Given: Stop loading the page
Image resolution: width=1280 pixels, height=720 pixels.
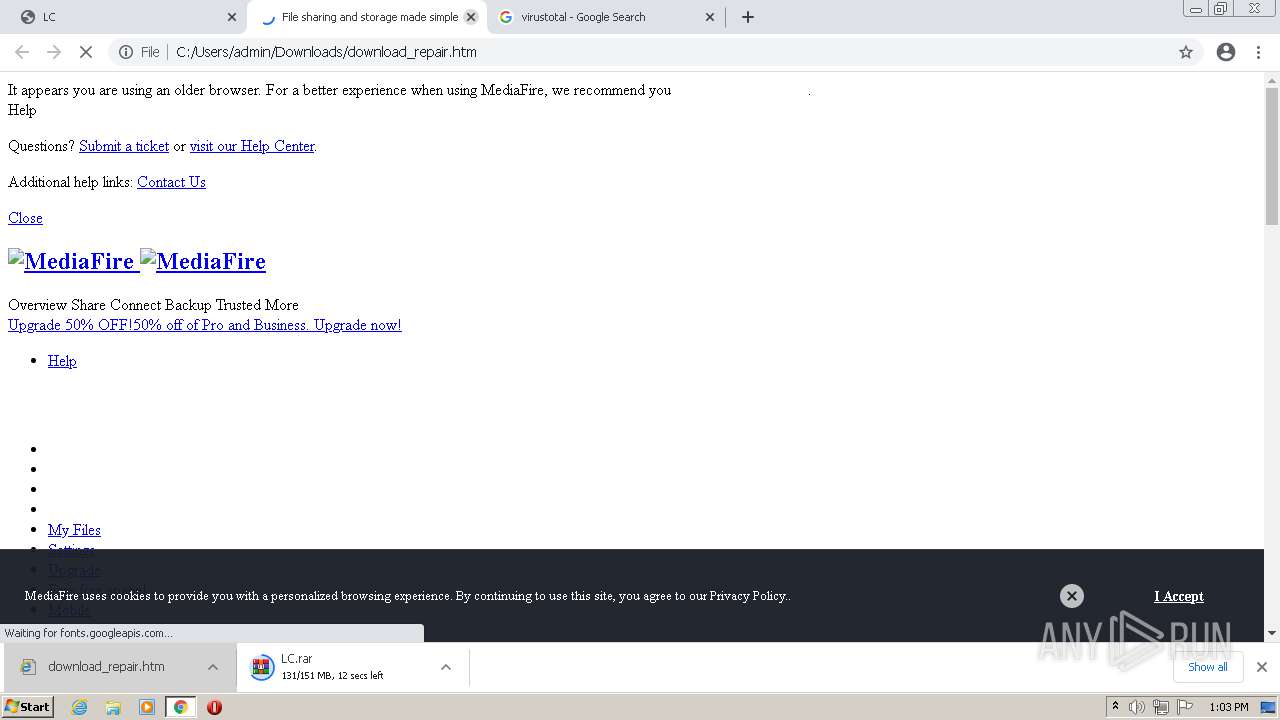Looking at the screenshot, I should point(86,52).
